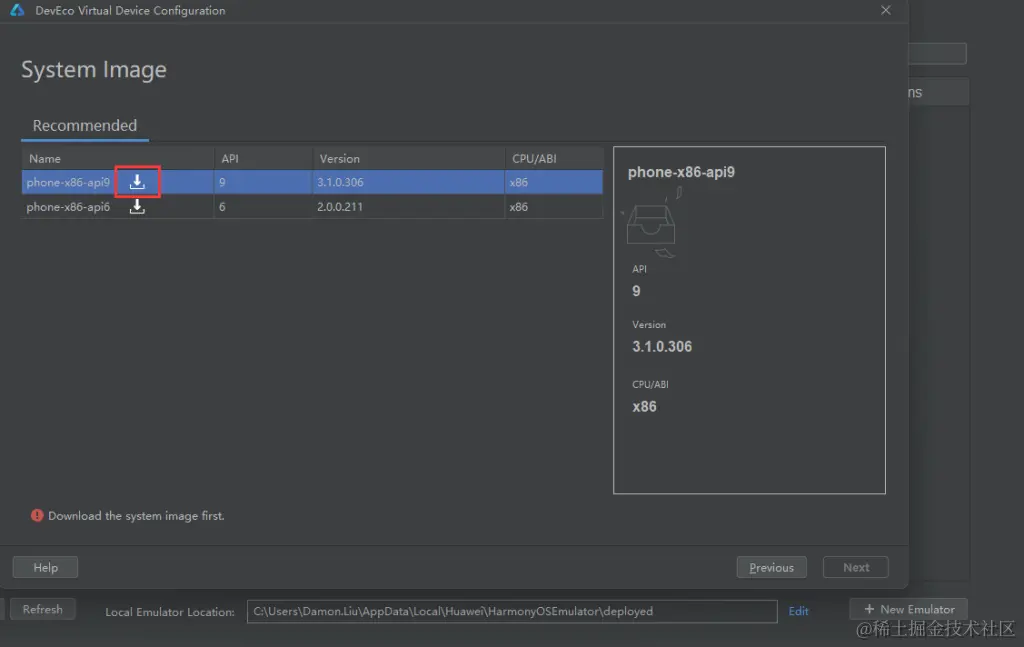Sort by the CPU/ABI column header

click(x=553, y=159)
